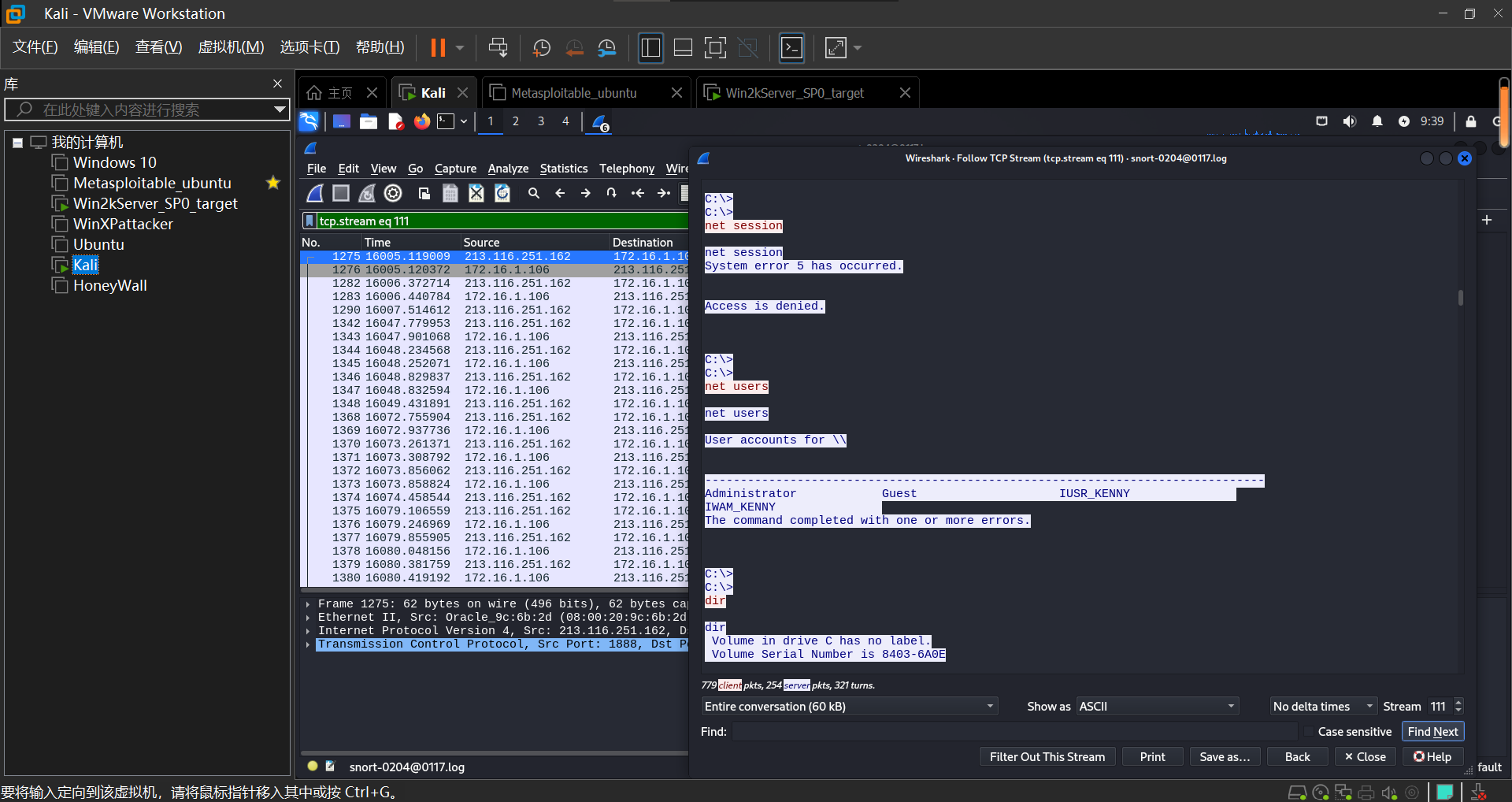The width and height of the screenshot is (1512, 802).
Task: Click the Filter Out This Stream button
Action: (1047, 757)
